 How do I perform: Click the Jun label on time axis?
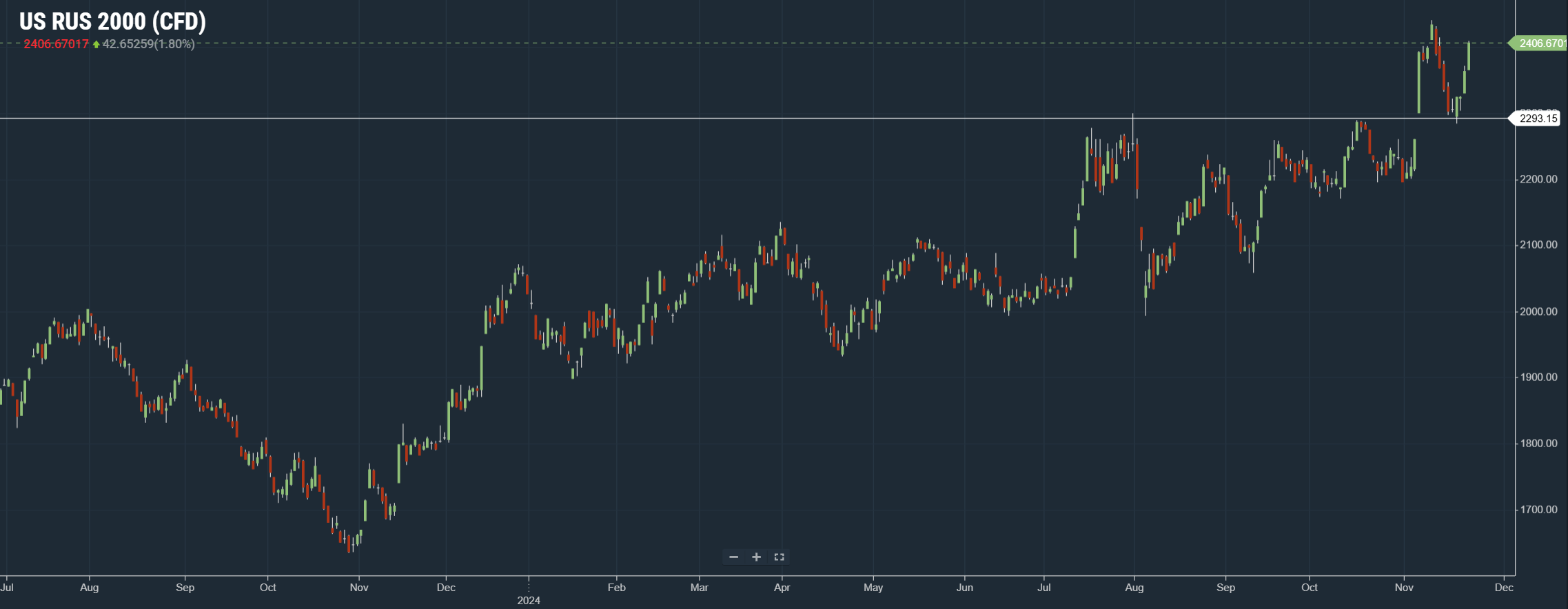[965, 588]
